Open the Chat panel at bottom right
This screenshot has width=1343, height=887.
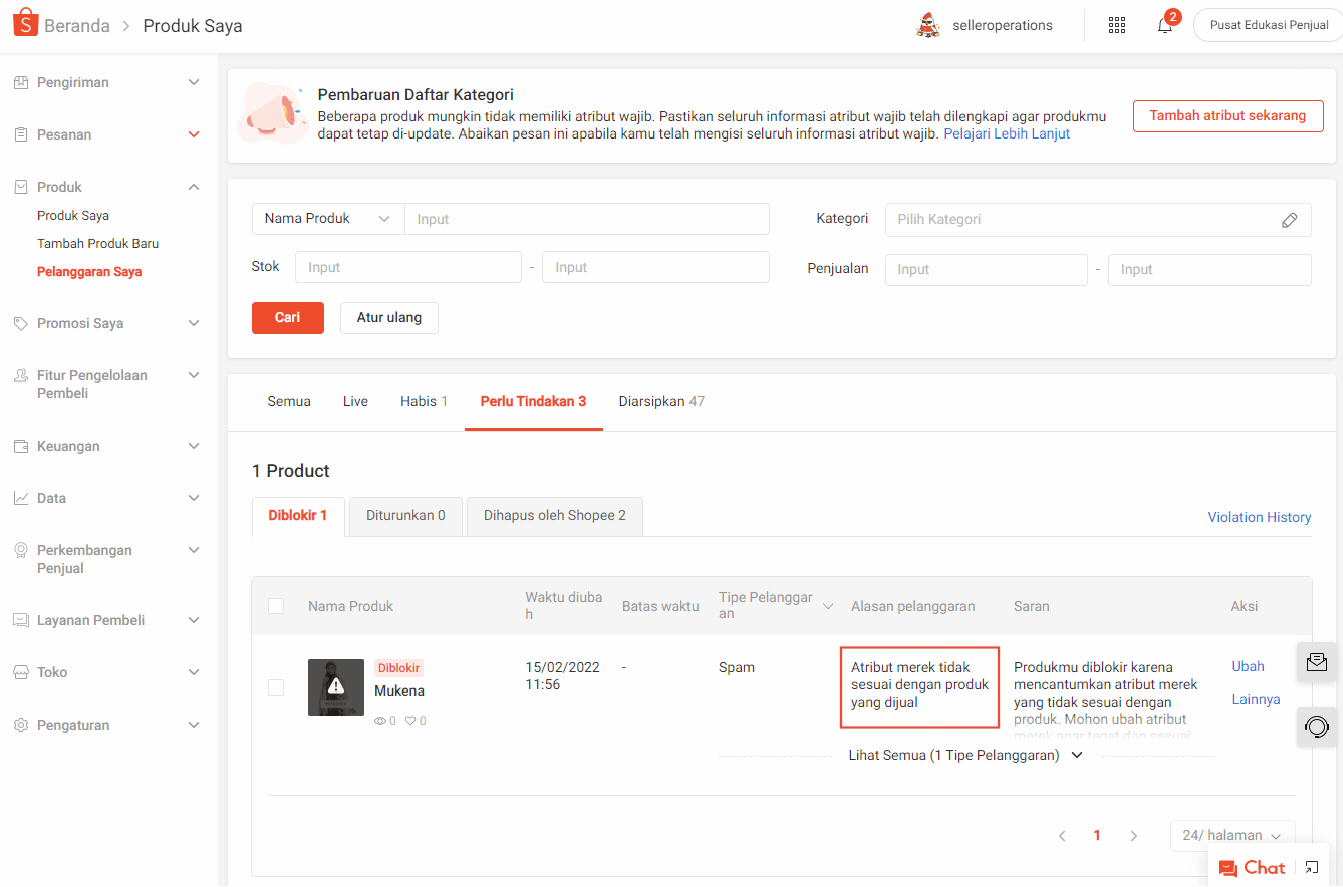(x=1252, y=867)
